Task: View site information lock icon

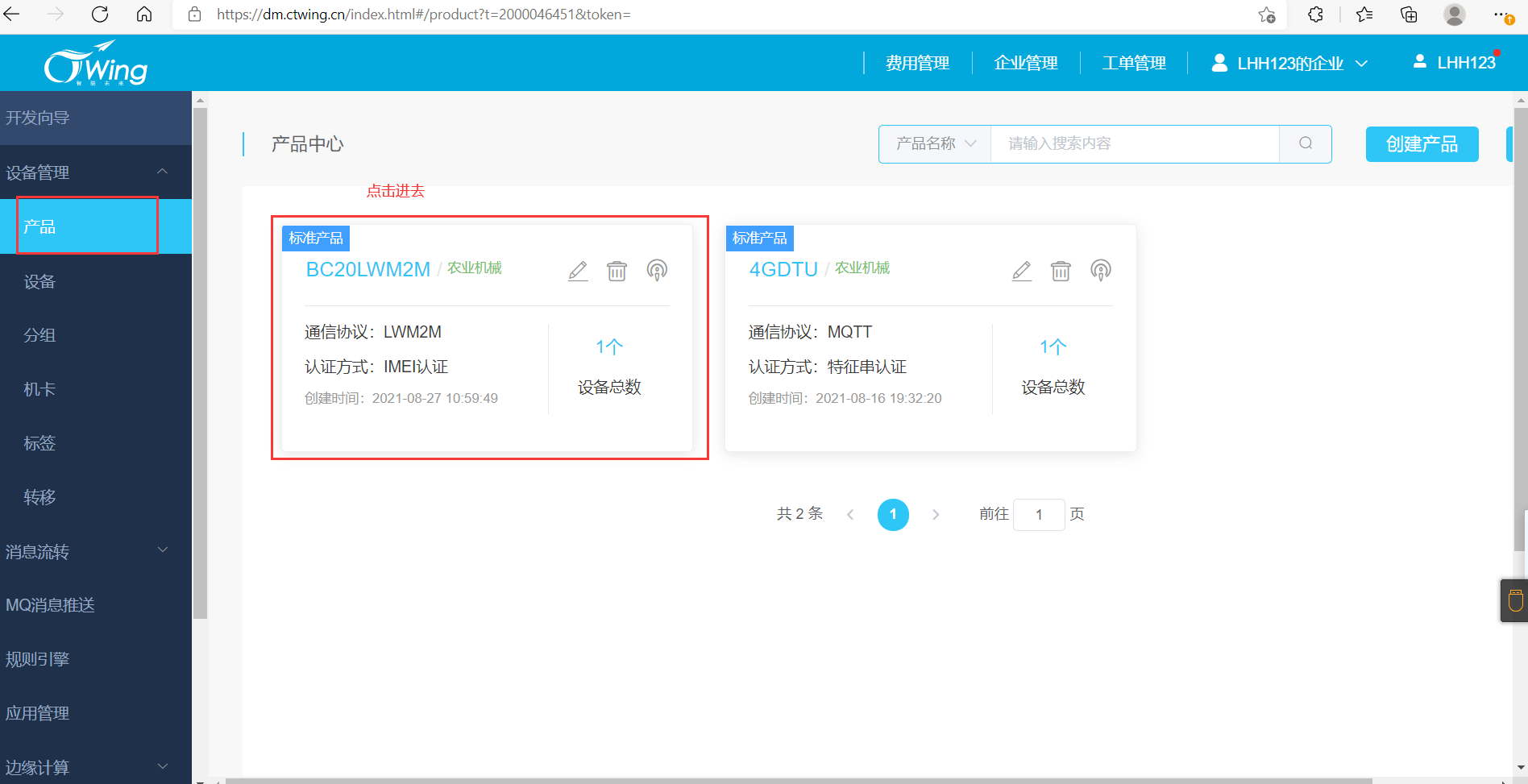Action: click(194, 15)
